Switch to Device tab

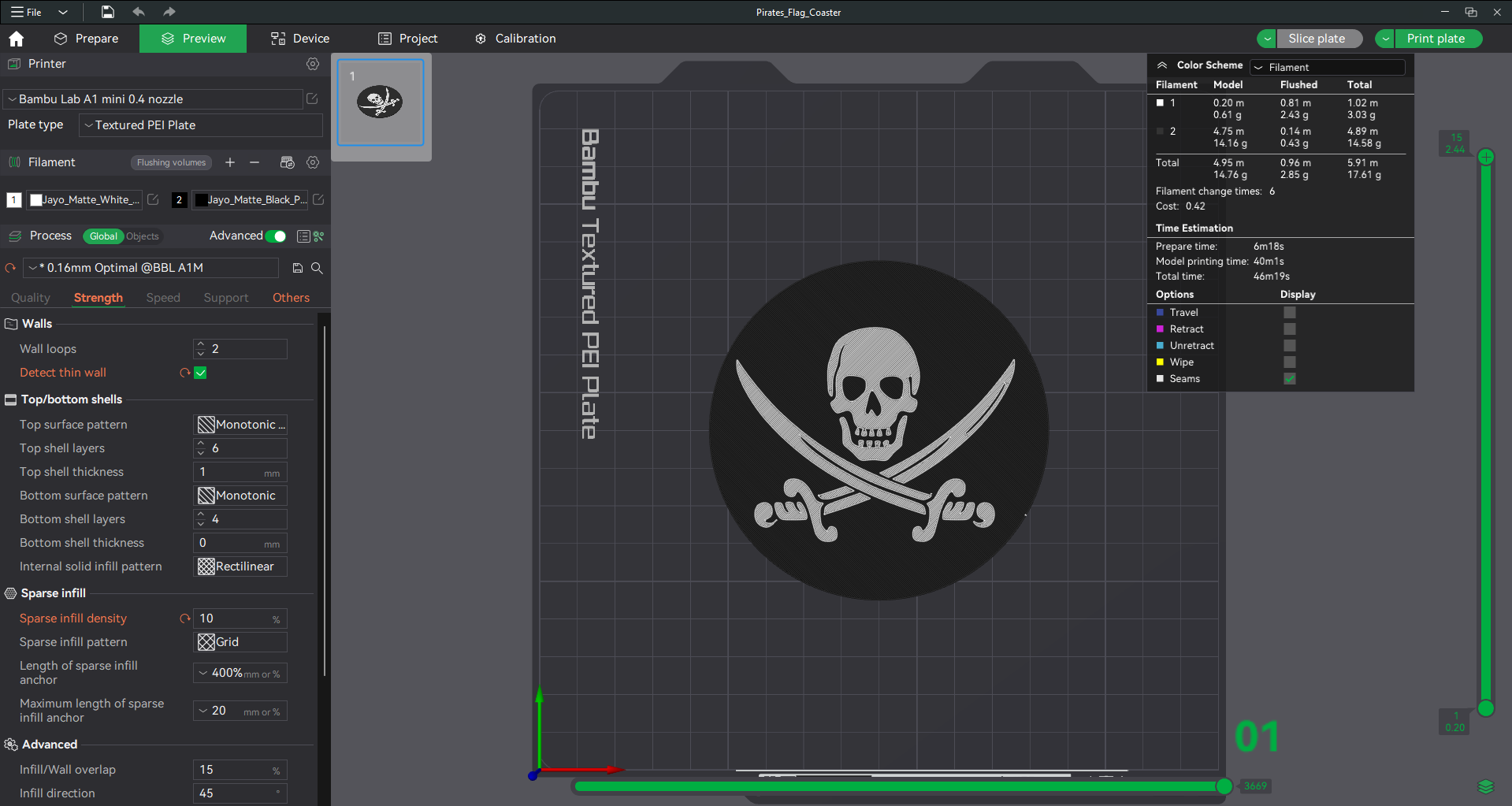(300, 39)
